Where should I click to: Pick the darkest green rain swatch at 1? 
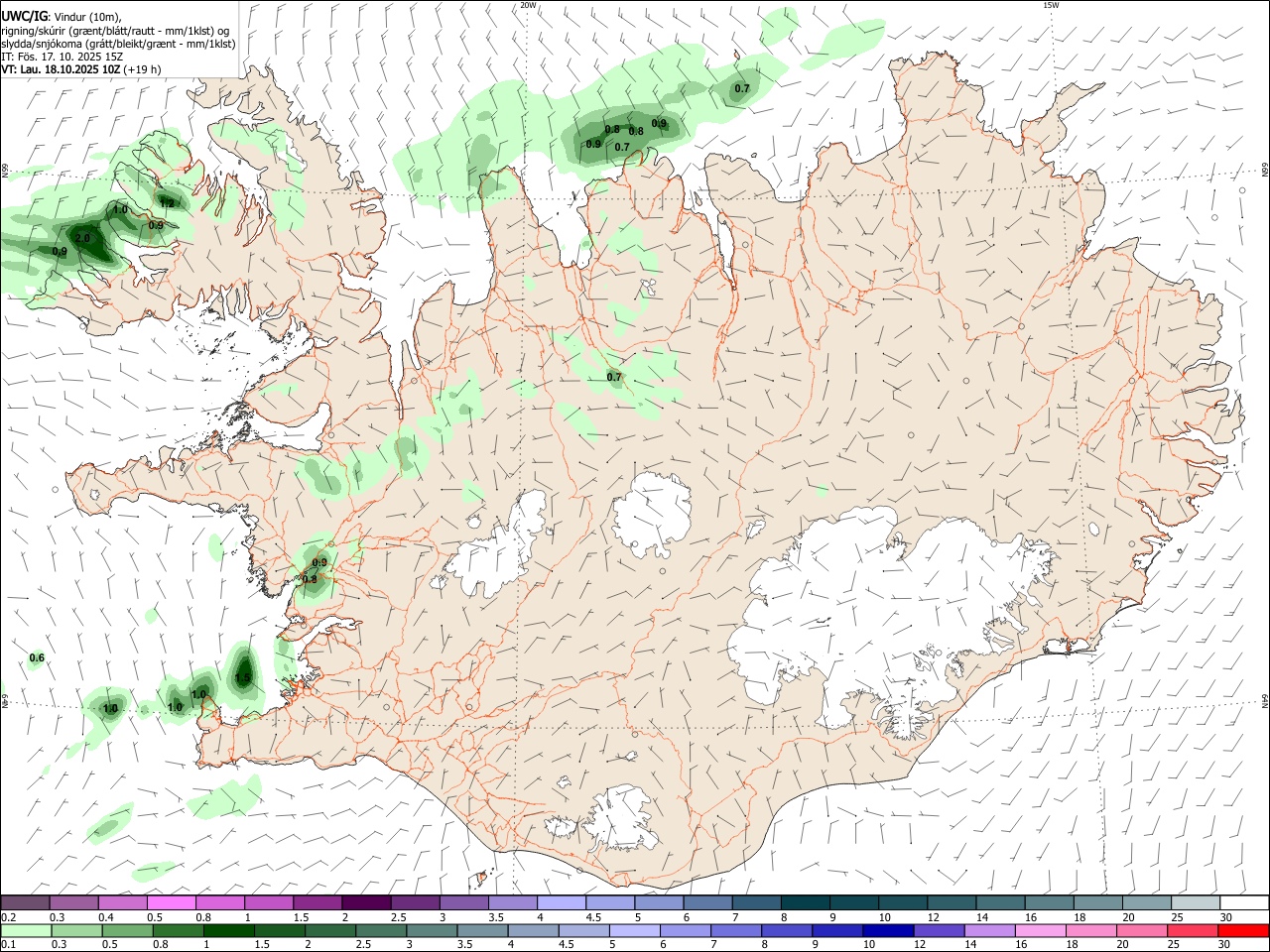tap(228, 931)
